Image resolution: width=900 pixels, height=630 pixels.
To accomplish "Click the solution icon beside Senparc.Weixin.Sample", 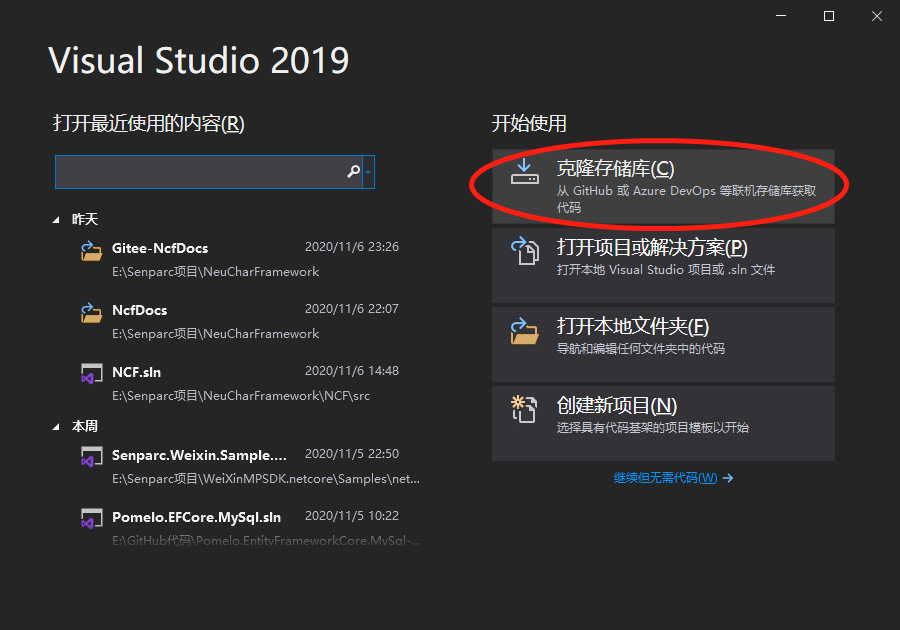I will (x=91, y=457).
